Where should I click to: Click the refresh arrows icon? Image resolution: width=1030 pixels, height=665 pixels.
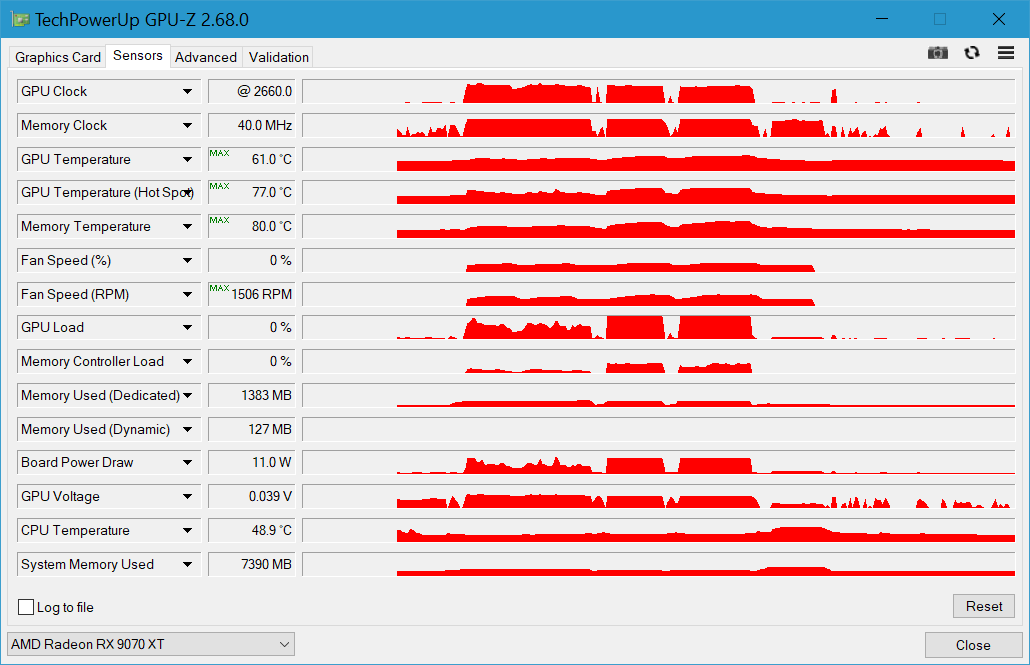point(972,53)
